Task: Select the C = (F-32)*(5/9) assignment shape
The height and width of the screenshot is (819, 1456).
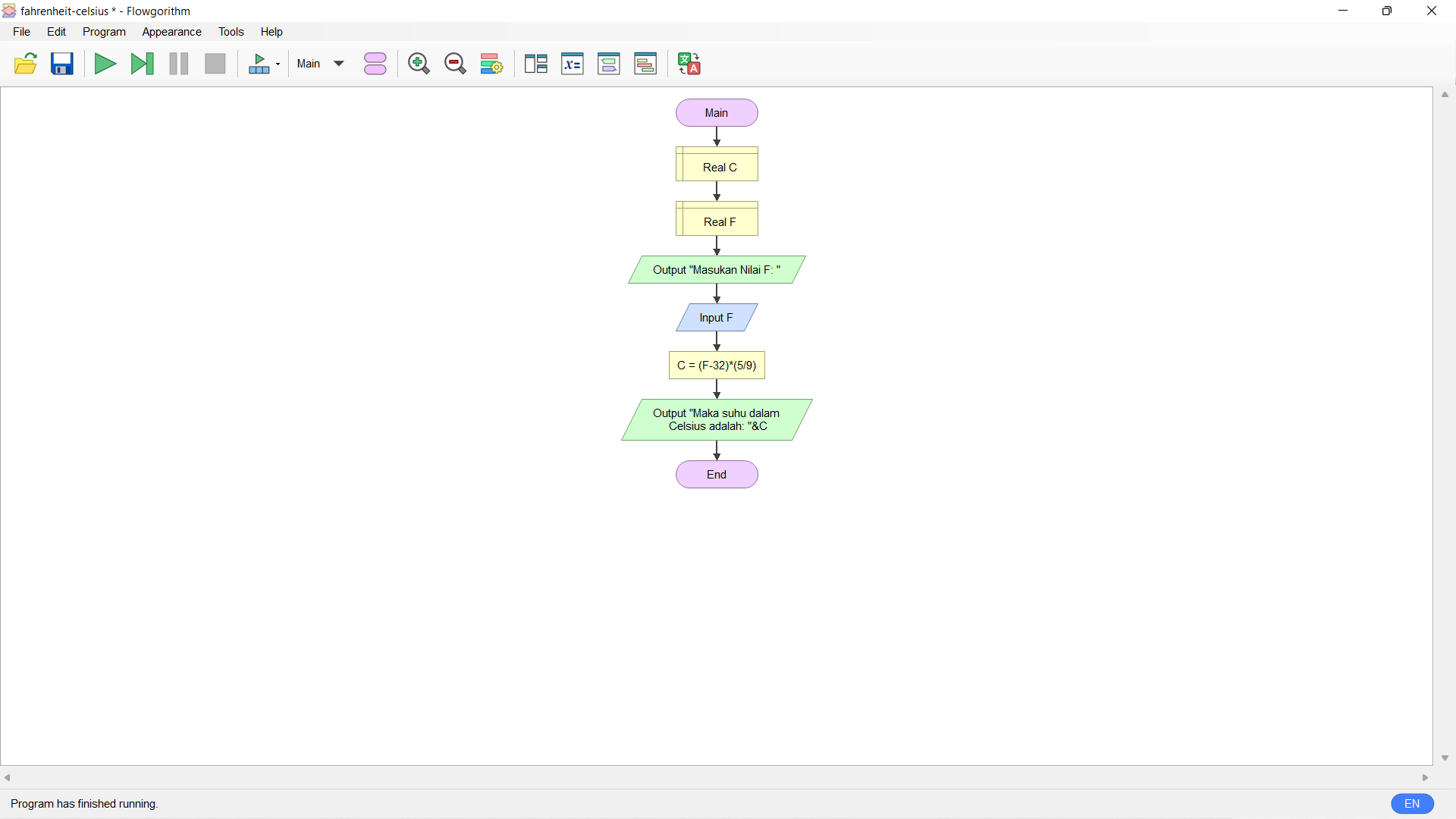Action: point(716,365)
